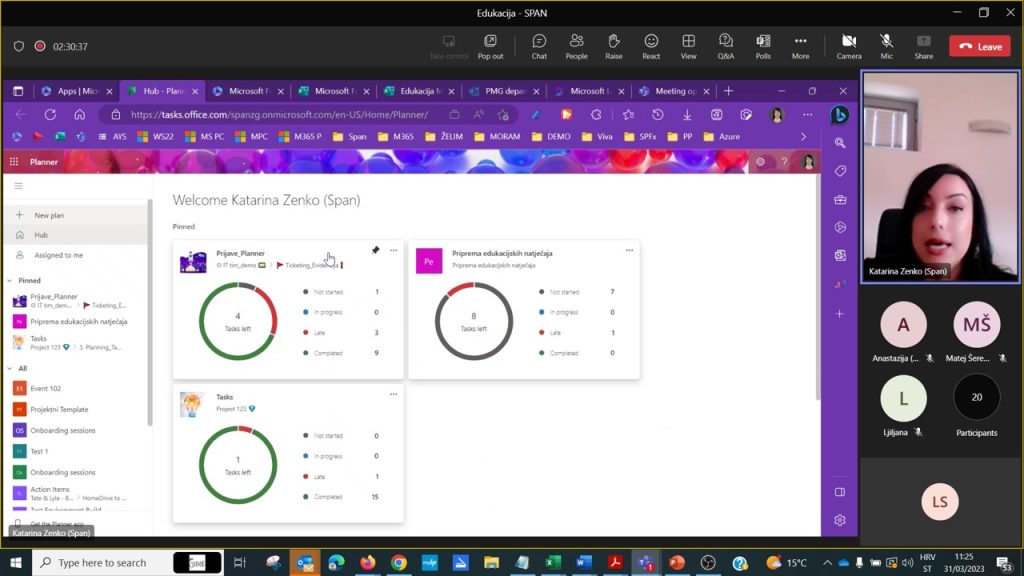Collapse the Planner navigation hamburger menu

point(18,186)
